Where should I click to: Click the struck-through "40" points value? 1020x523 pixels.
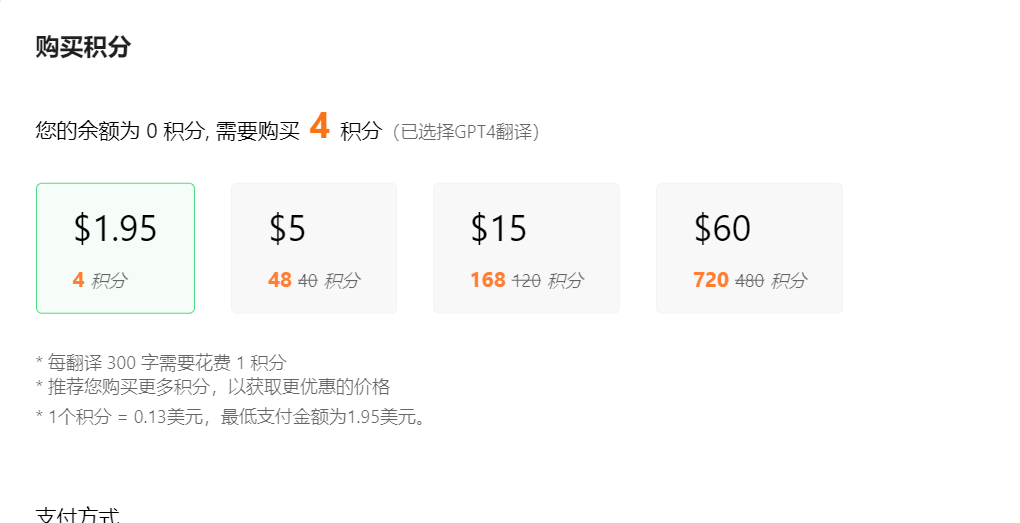[x=308, y=281]
